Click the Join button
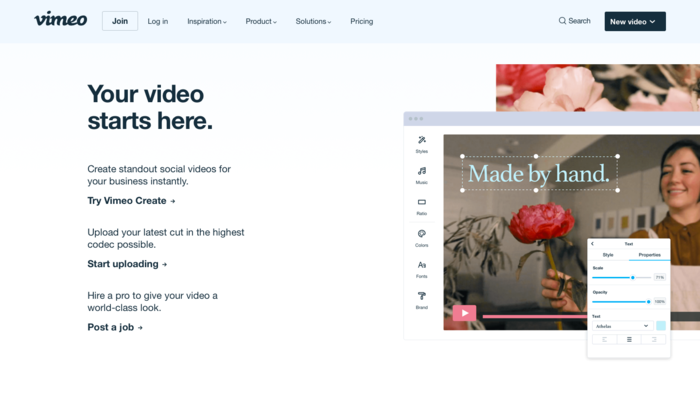Screen dimensions: 700x400 tap(120, 21)
